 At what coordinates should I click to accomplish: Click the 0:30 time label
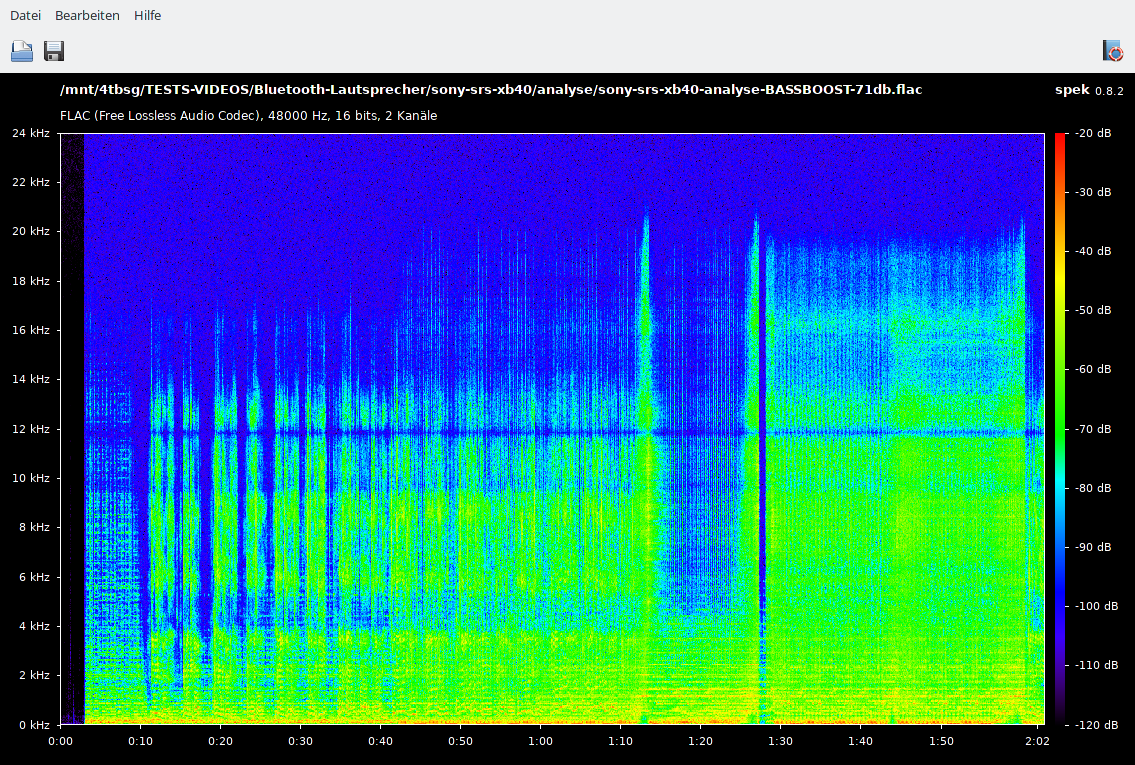(300, 741)
